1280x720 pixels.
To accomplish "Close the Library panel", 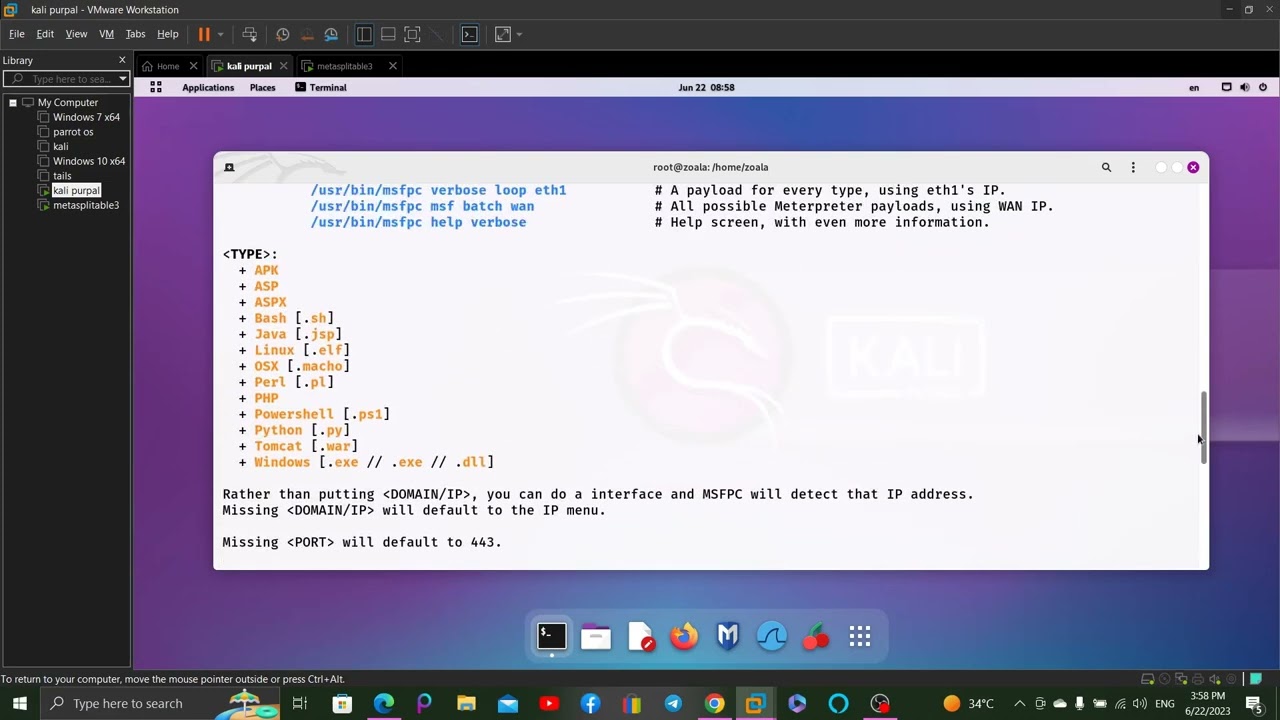I will [122, 60].
